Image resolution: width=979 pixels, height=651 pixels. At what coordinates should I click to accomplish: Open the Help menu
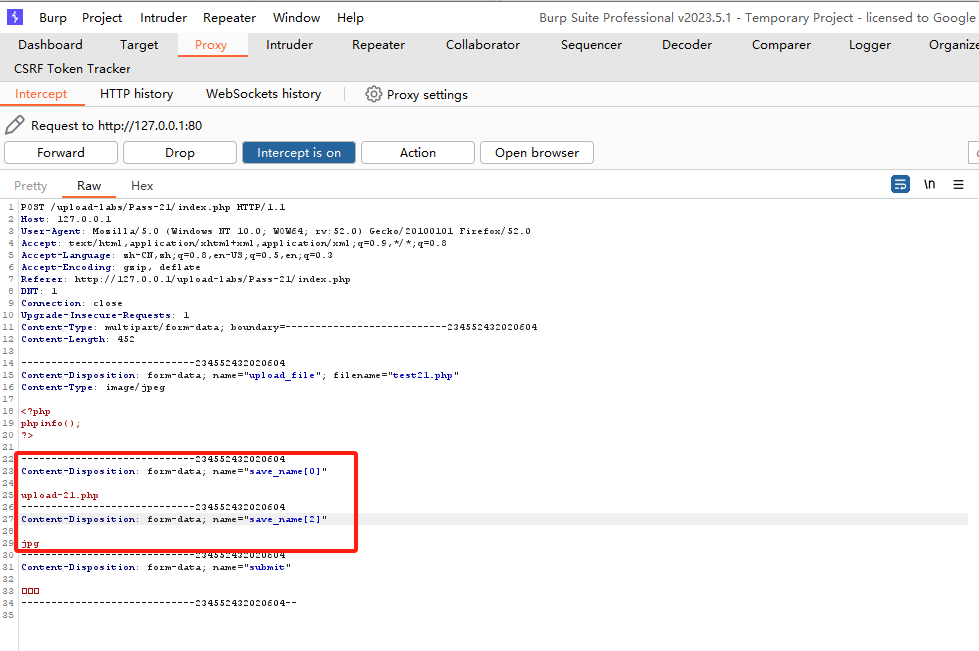click(x=350, y=17)
